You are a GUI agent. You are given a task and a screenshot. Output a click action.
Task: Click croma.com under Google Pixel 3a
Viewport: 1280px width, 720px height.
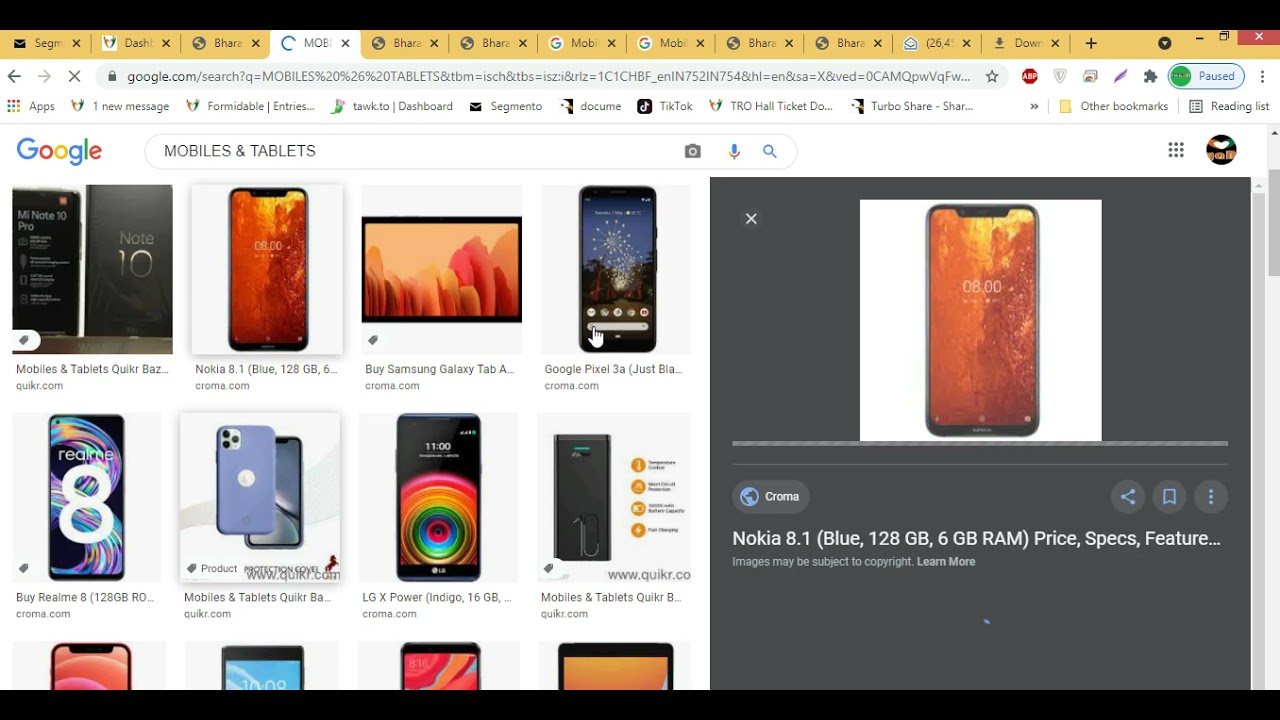(x=572, y=386)
